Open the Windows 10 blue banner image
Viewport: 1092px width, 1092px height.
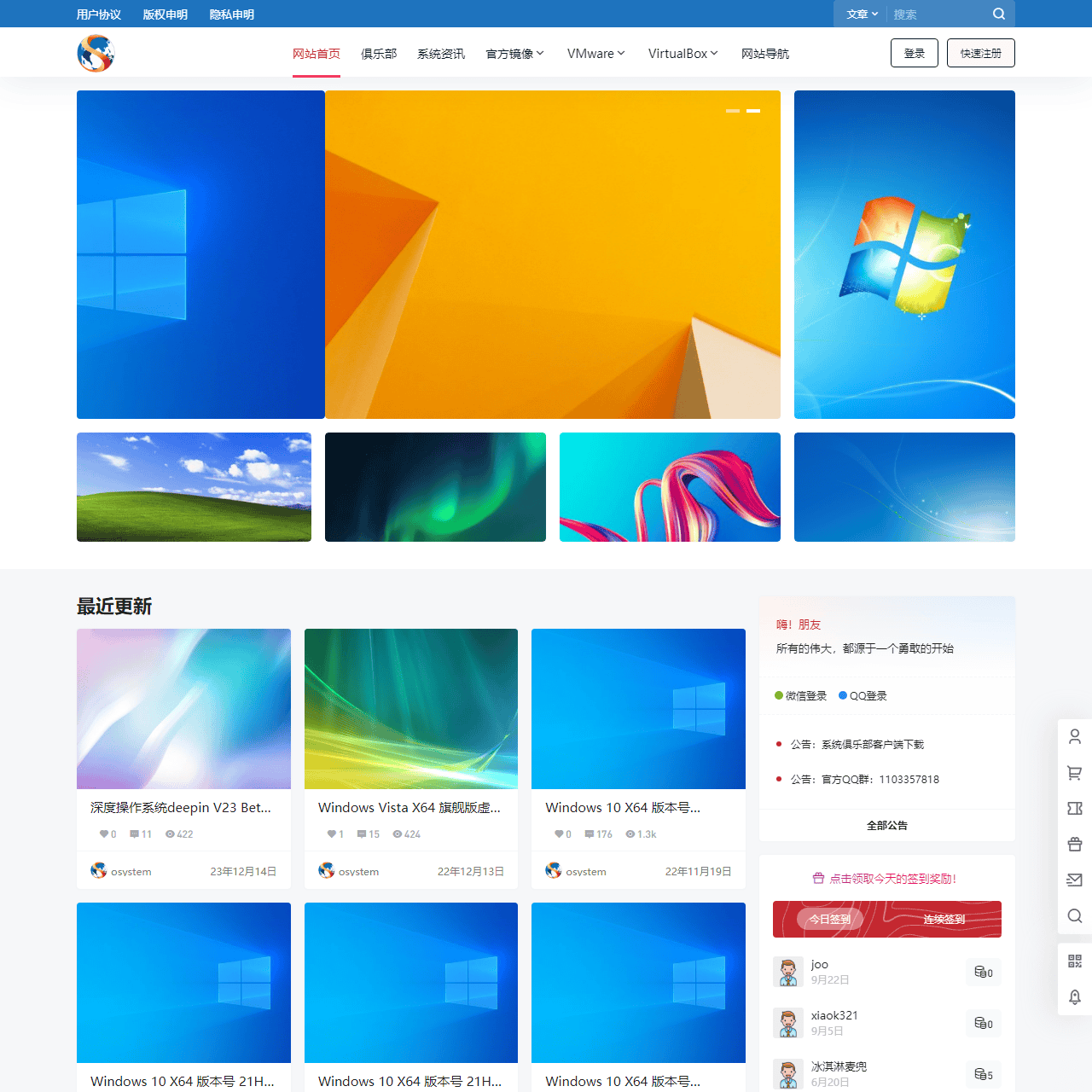pyautogui.click(x=200, y=254)
